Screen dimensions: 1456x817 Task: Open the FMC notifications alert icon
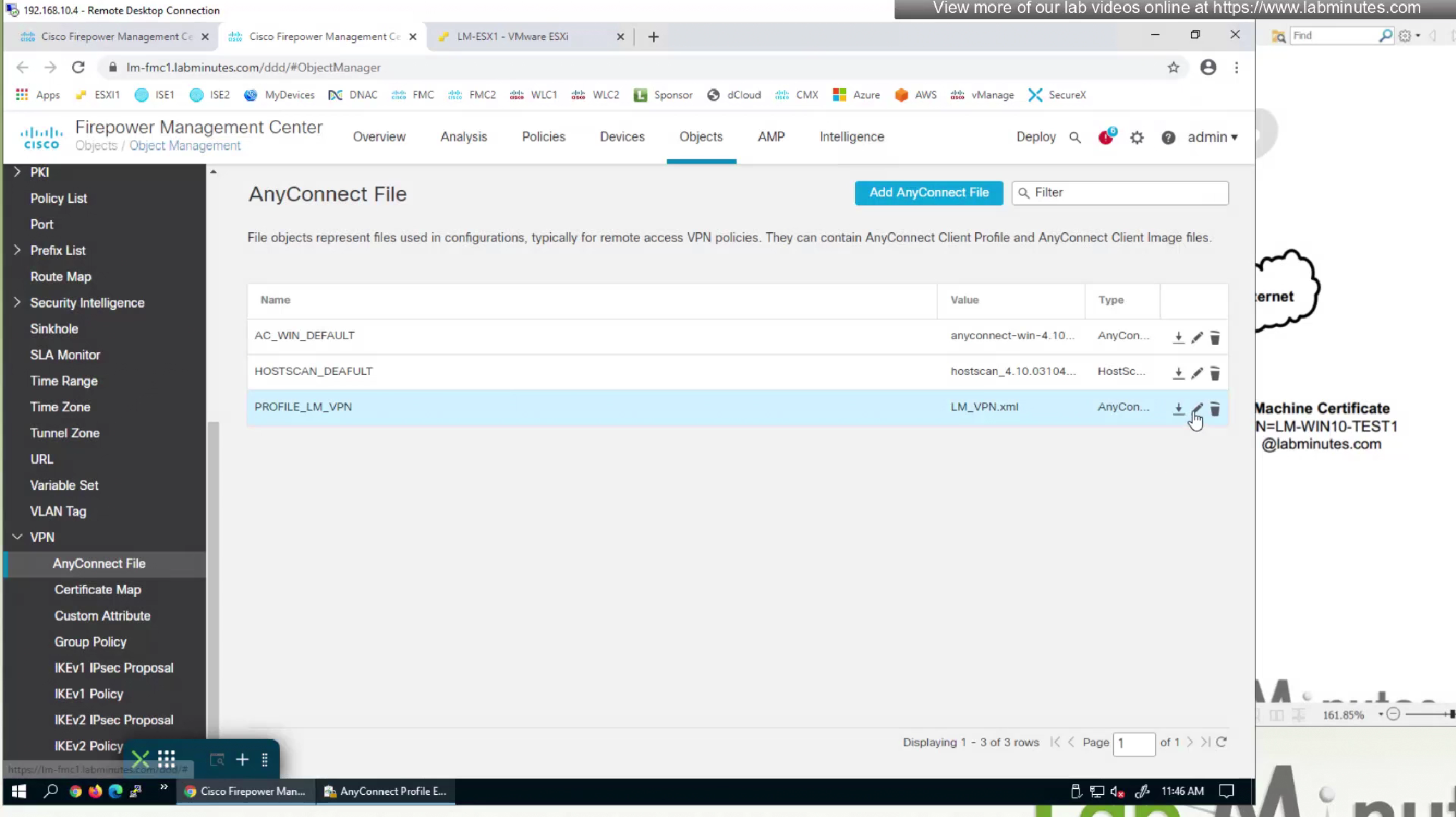click(x=1105, y=137)
